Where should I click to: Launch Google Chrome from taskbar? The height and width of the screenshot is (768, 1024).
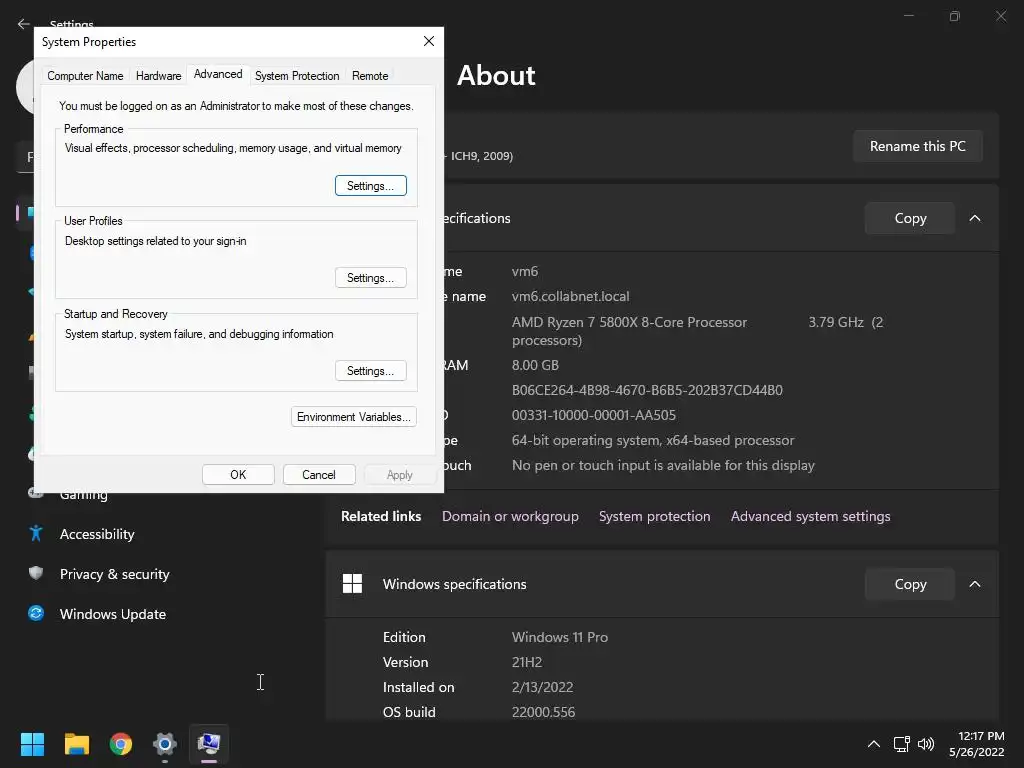121,744
